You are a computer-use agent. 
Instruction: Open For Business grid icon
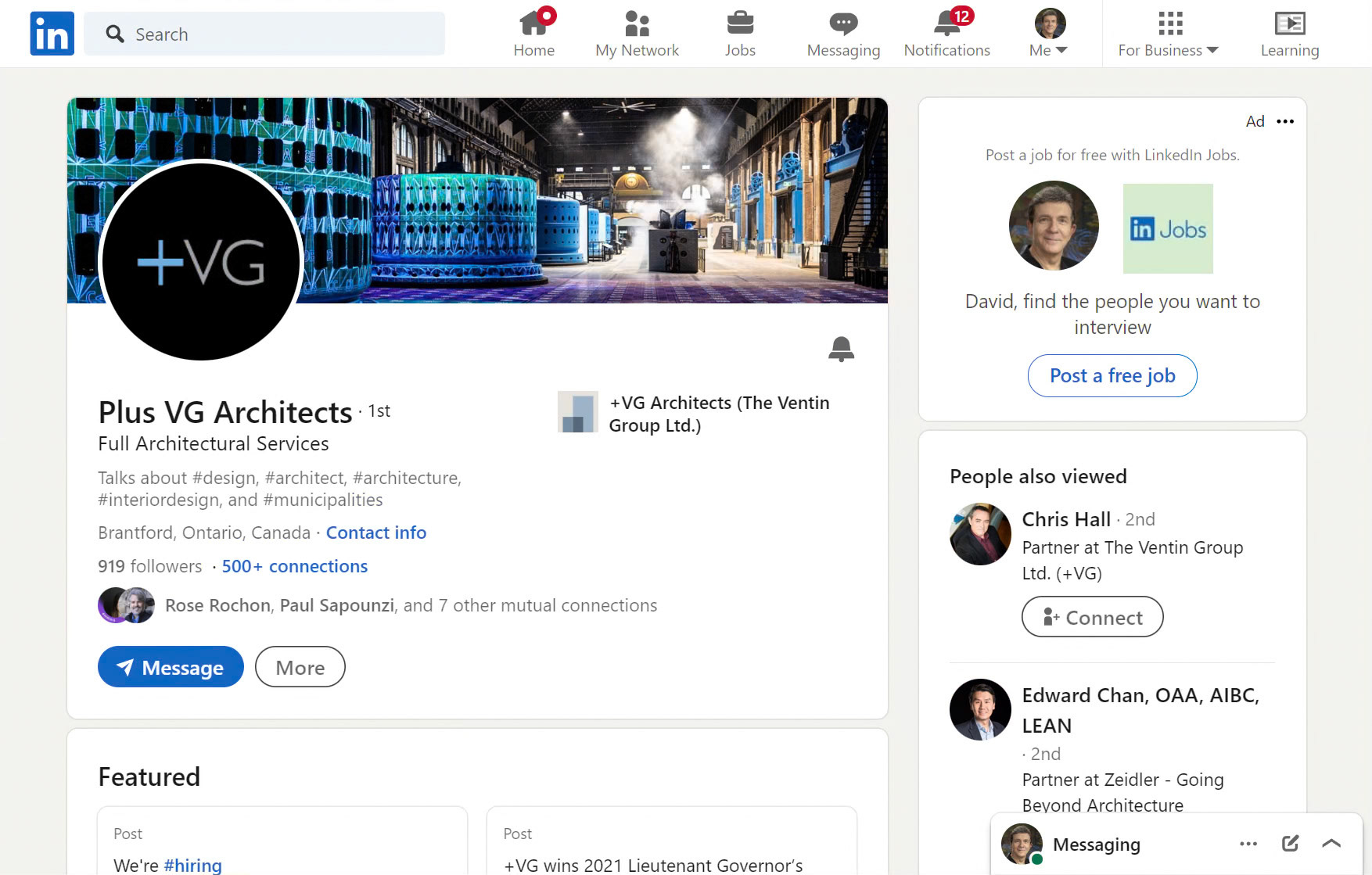pyautogui.click(x=1170, y=23)
